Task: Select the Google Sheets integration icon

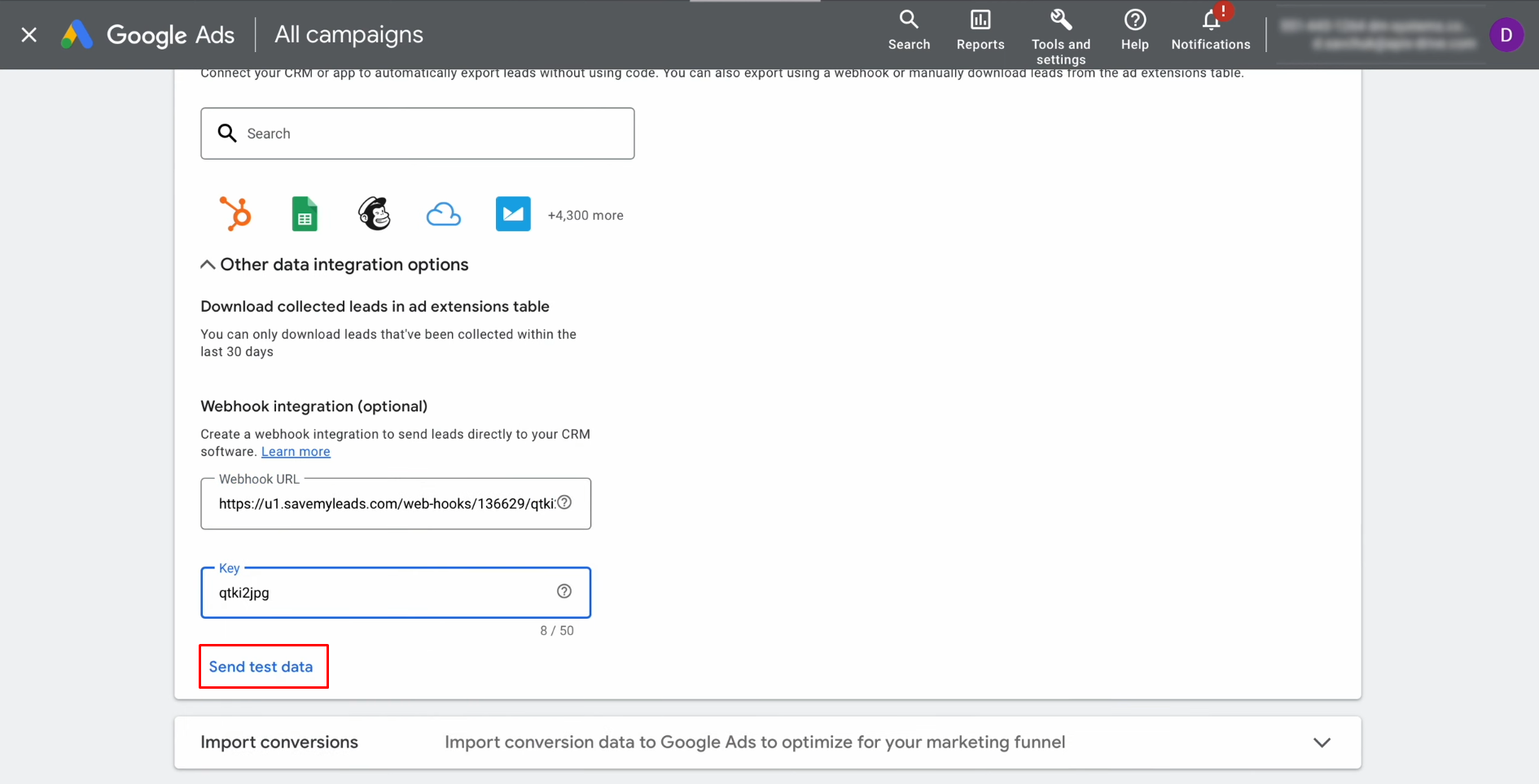Action: tap(305, 214)
